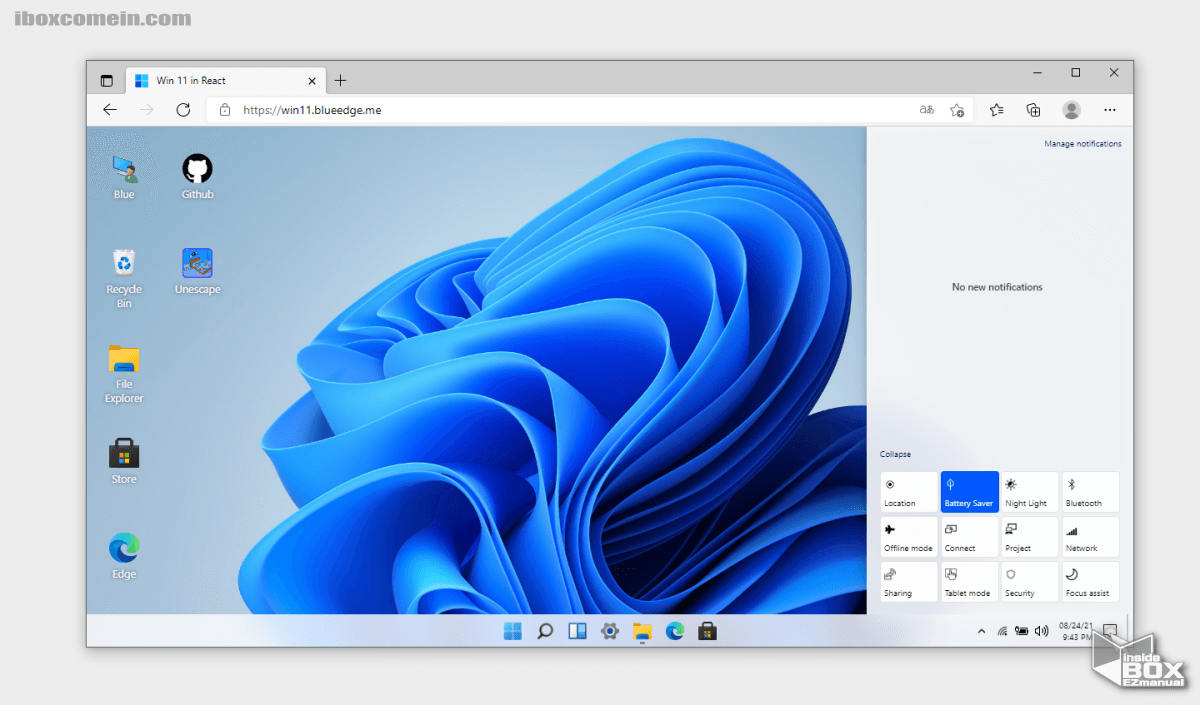Click the Windows Start button in taskbar
1200x705 pixels.
[x=513, y=631]
